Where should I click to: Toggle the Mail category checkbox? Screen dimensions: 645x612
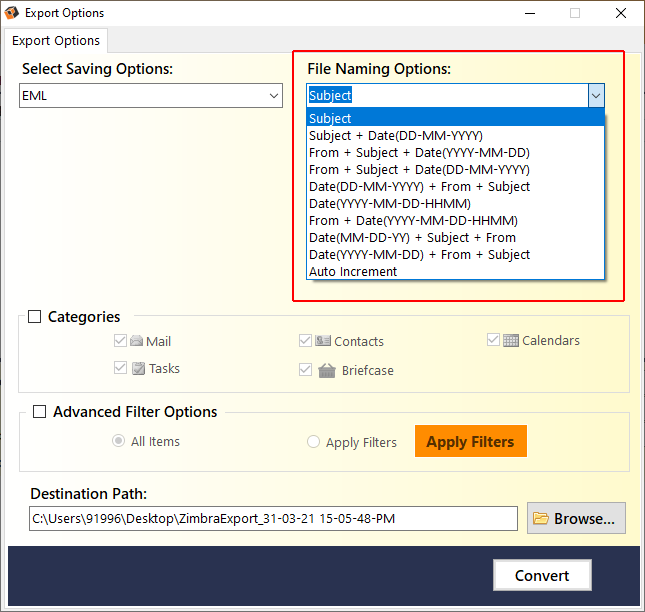120,341
